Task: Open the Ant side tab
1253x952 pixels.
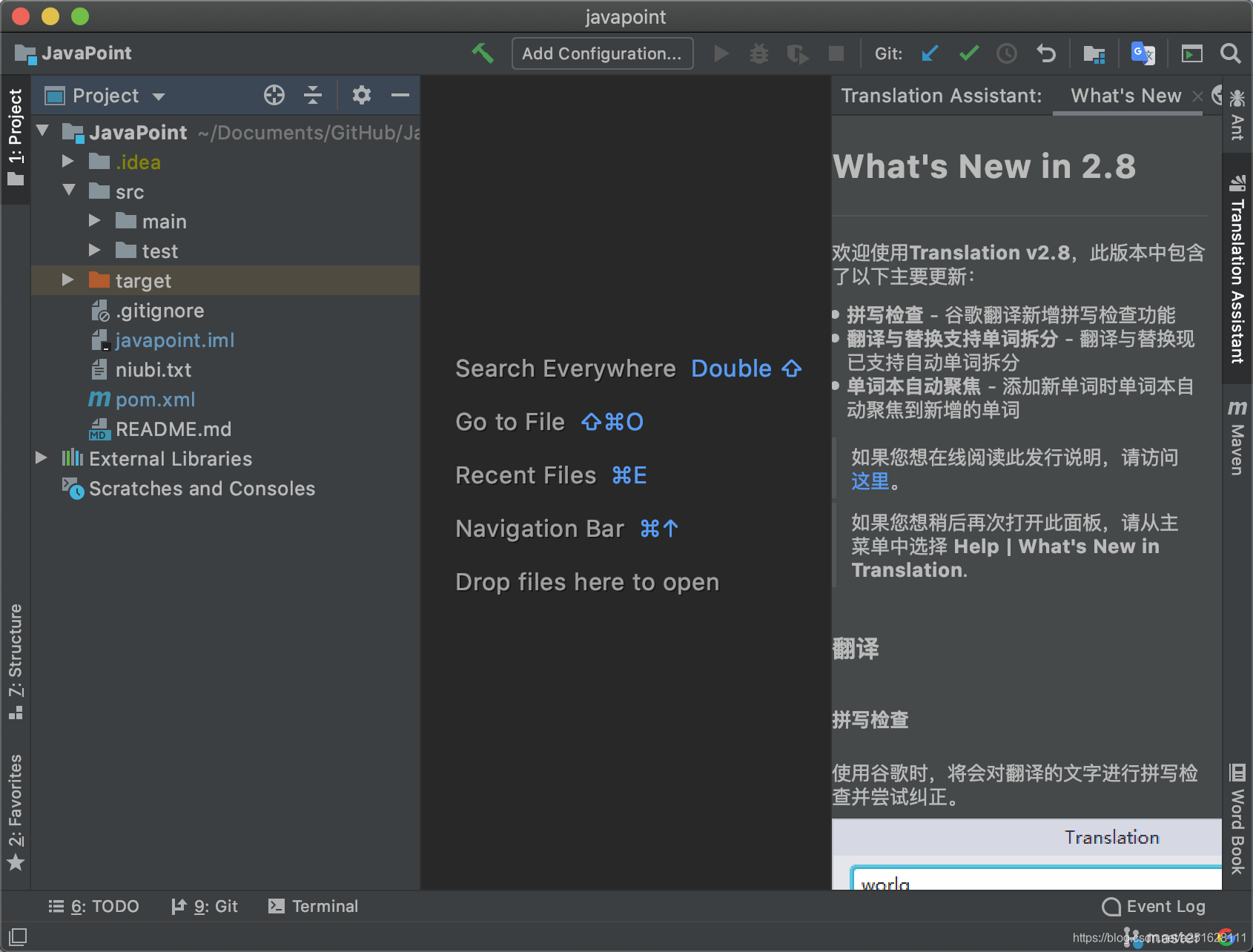Action: [1237, 114]
